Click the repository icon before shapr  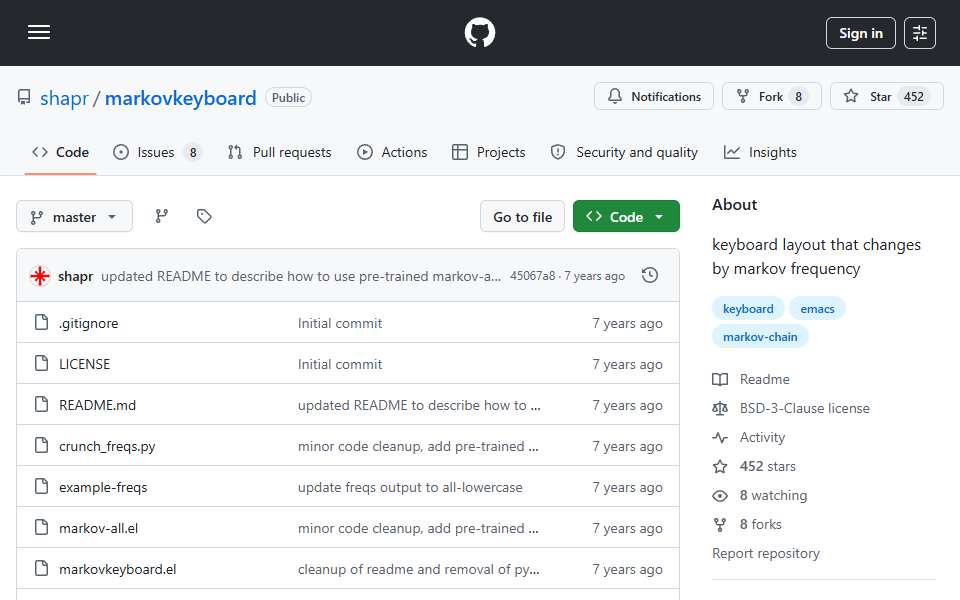pyautogui.click(x=24, y=97)
